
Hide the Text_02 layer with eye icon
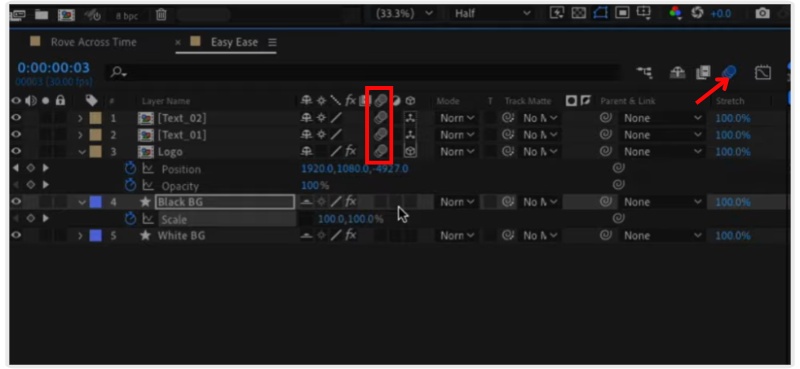(x=16, y=118)
